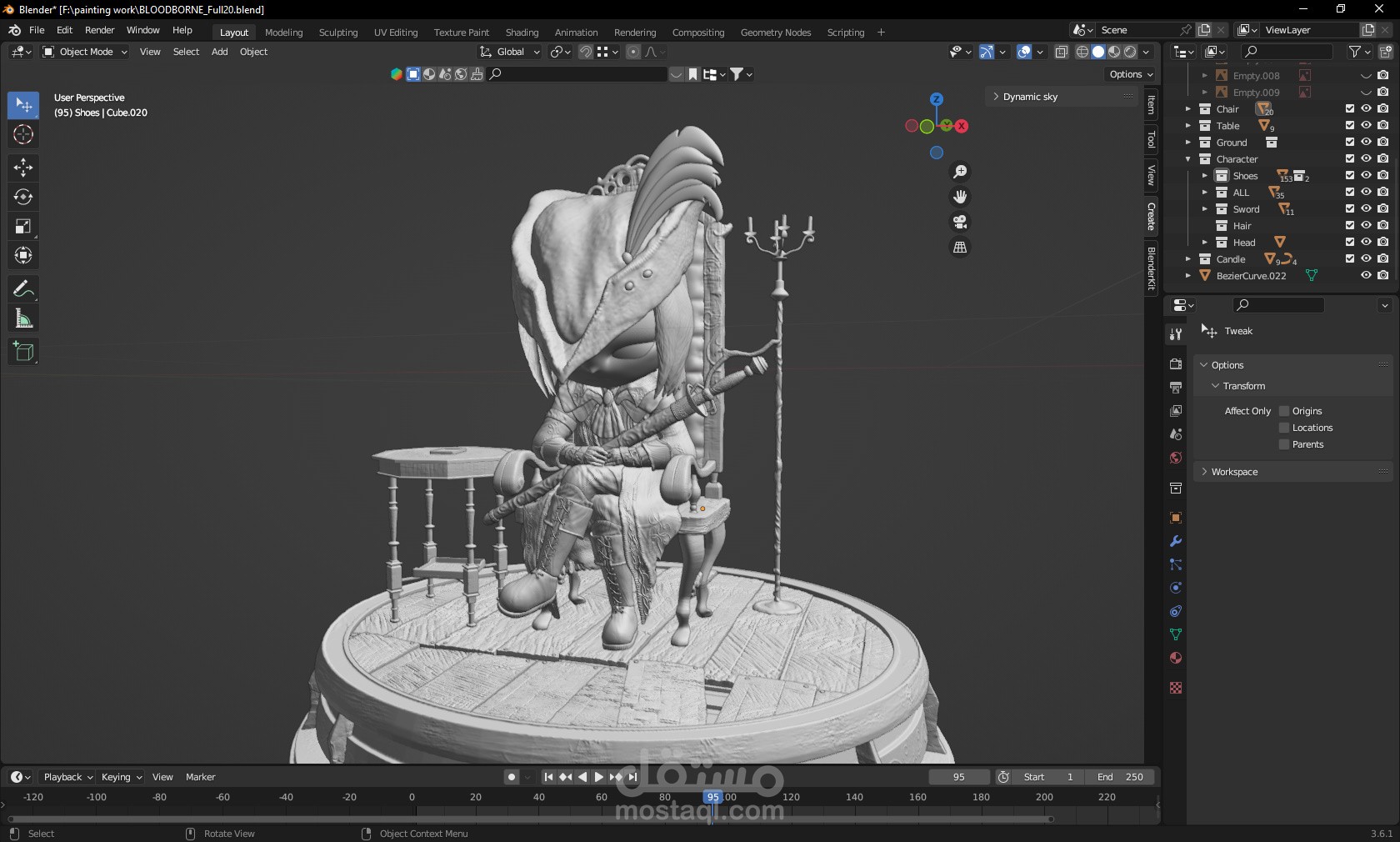The height and width of the screenshot is (842, 1400).
Task: Click the Marker menu in timeline
Action: 200,777
